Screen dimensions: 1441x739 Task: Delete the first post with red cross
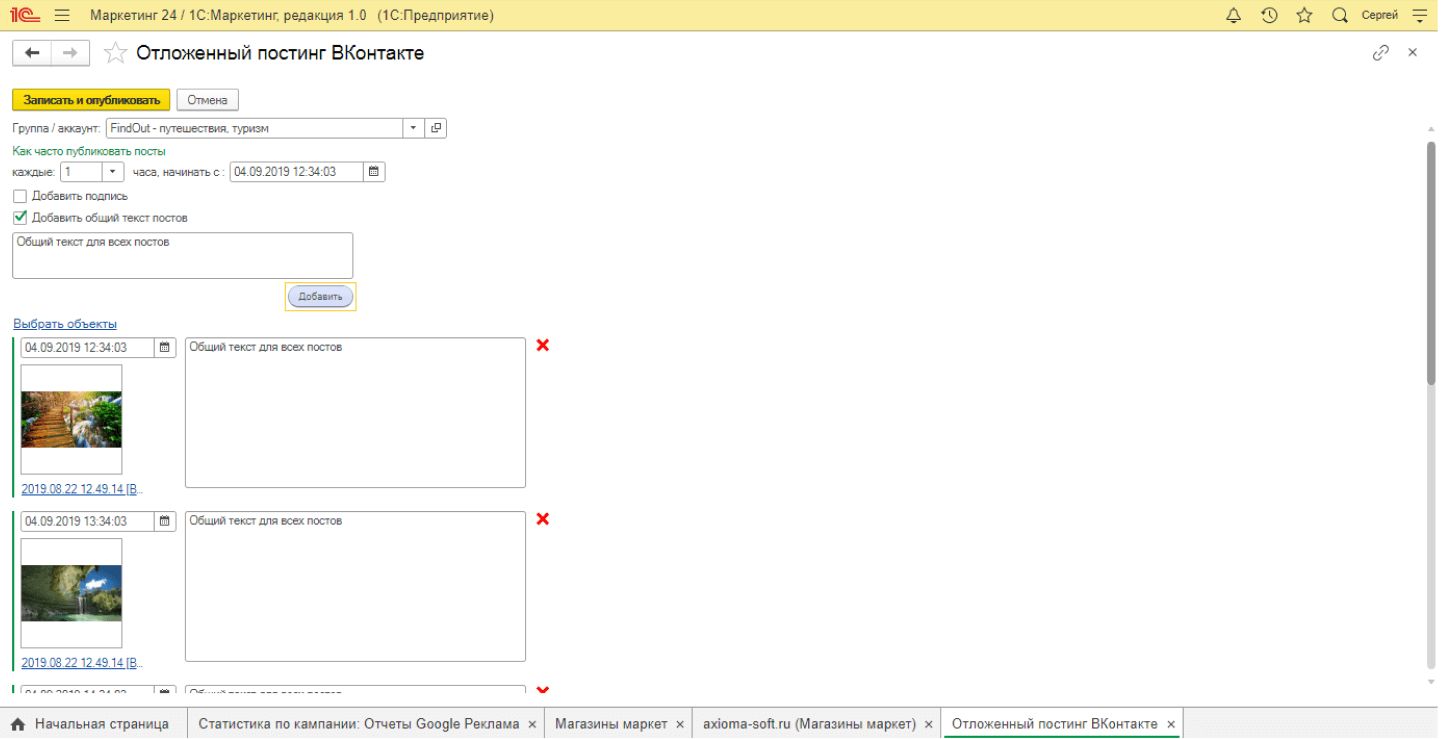pyautogui.click(x=543, y=345)
